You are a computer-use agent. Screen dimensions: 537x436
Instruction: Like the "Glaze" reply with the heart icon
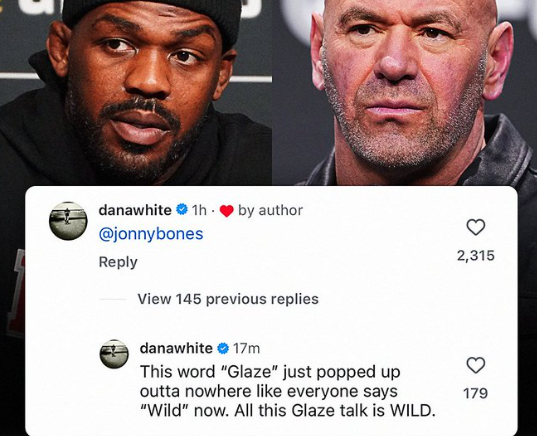[x=476, y=365]
